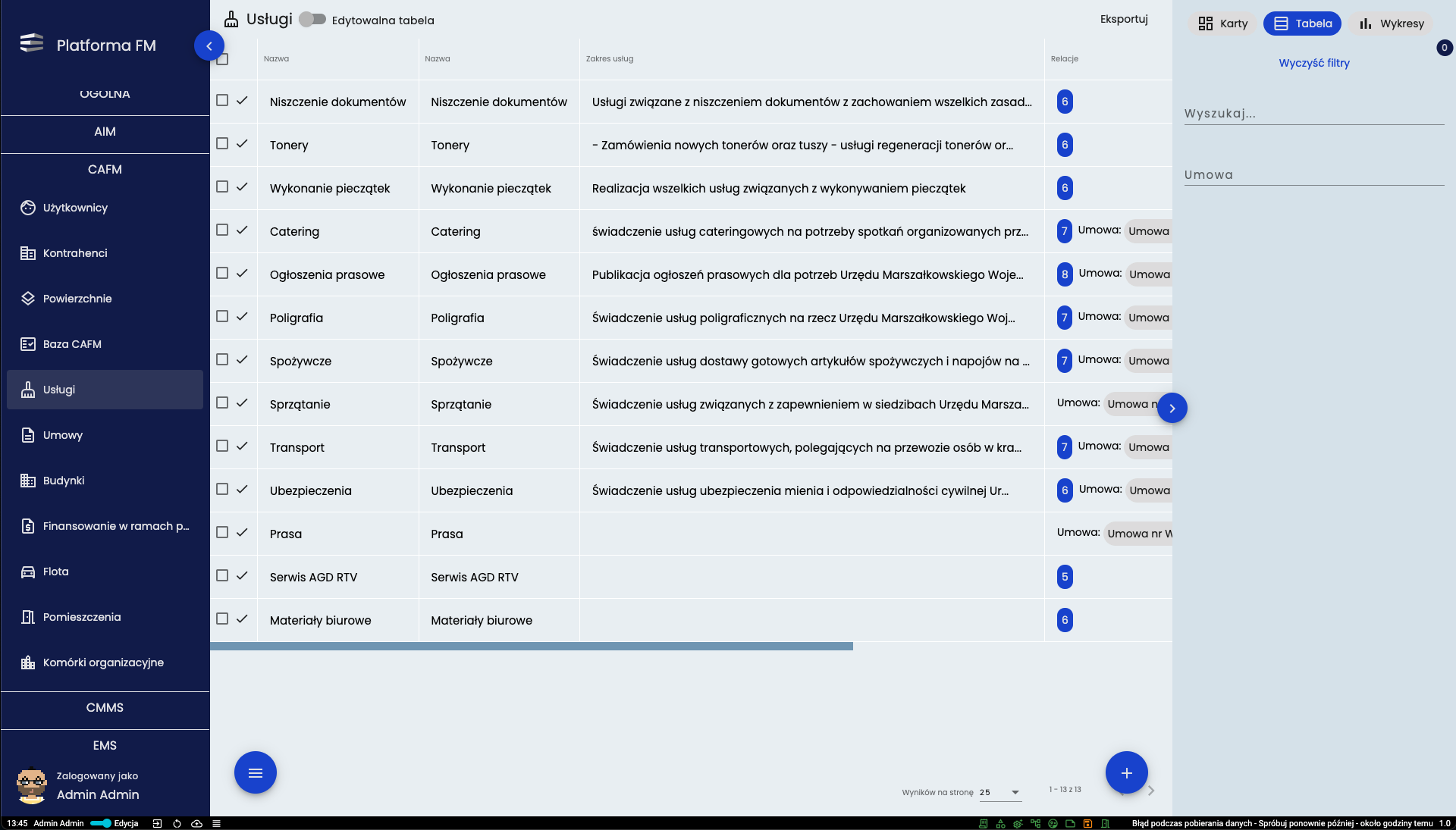1456x830 pixels.
Task: Check the Tonery row checkbox
Action: pyautogui.click(x=222, y=143)
